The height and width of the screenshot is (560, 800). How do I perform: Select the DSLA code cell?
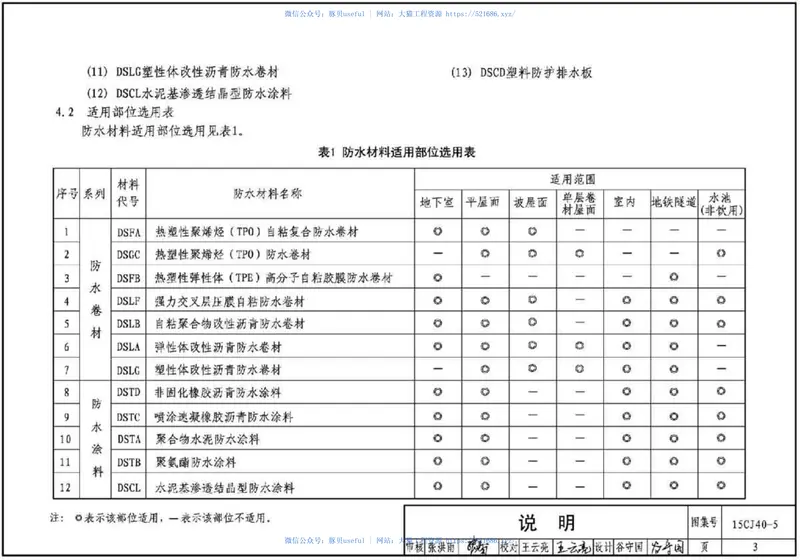pyautogui.click(x=129, y=347)
